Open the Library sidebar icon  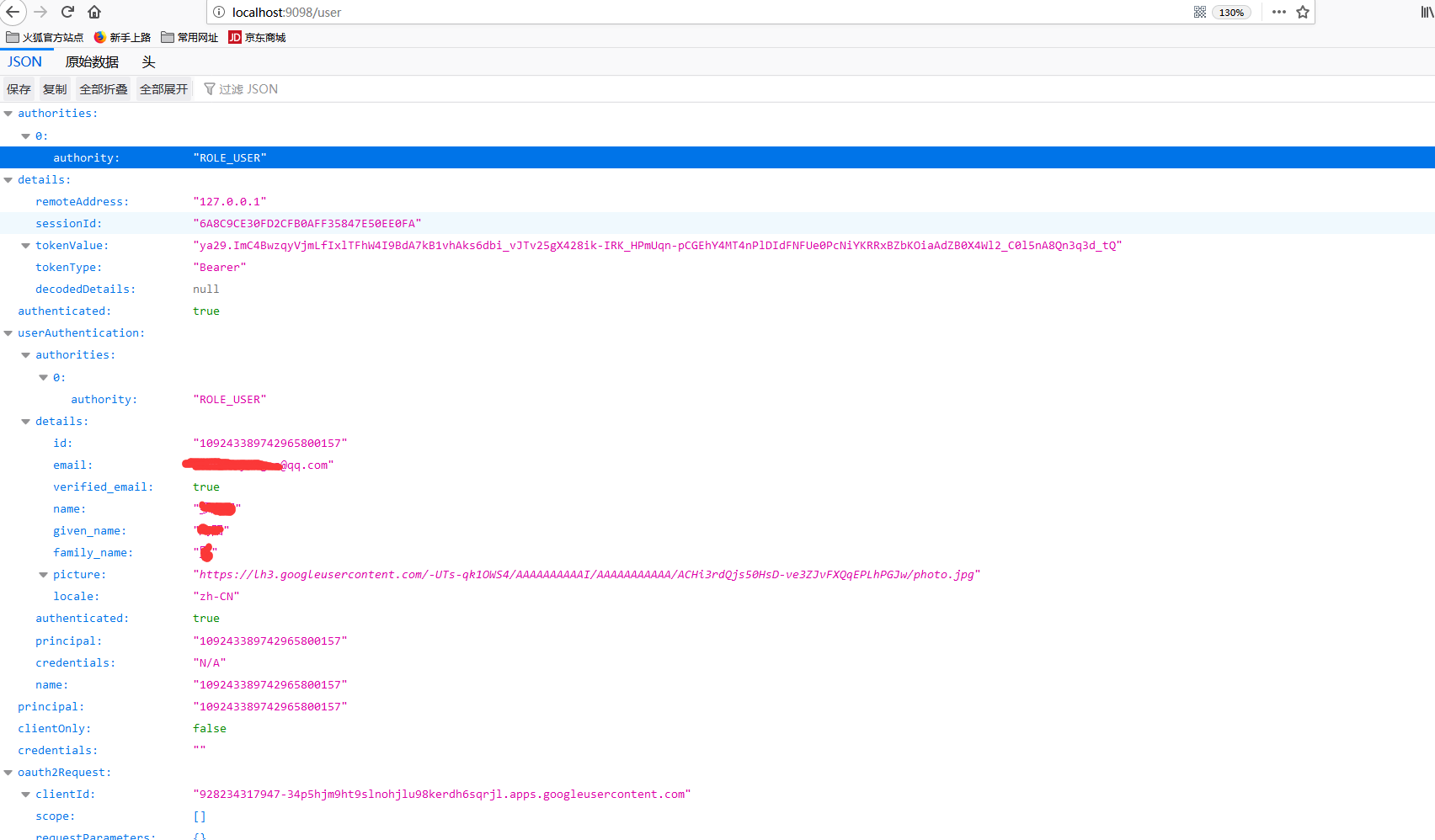click(1427, 13)
